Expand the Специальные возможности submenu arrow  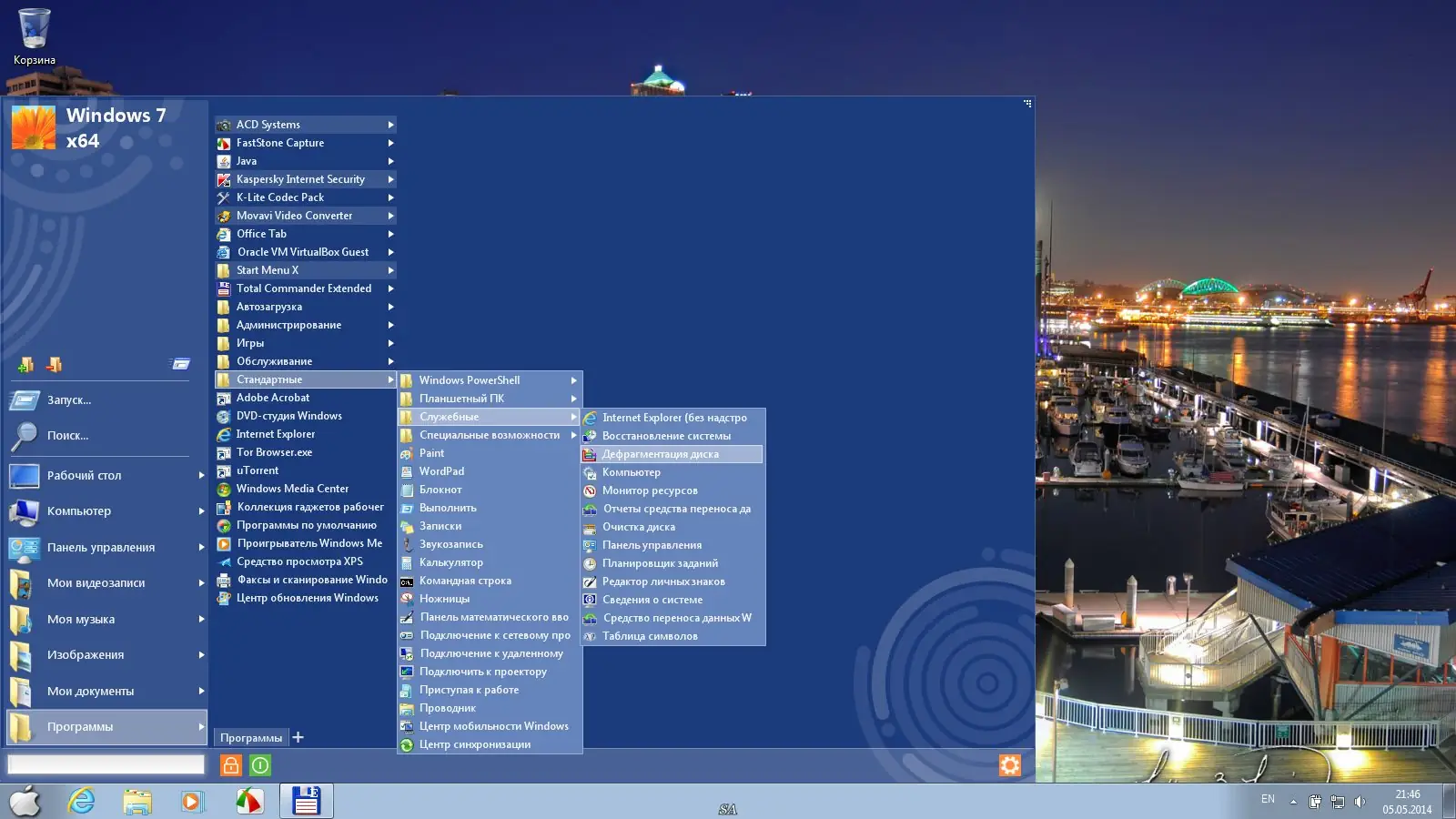click(x=574, y=435)
